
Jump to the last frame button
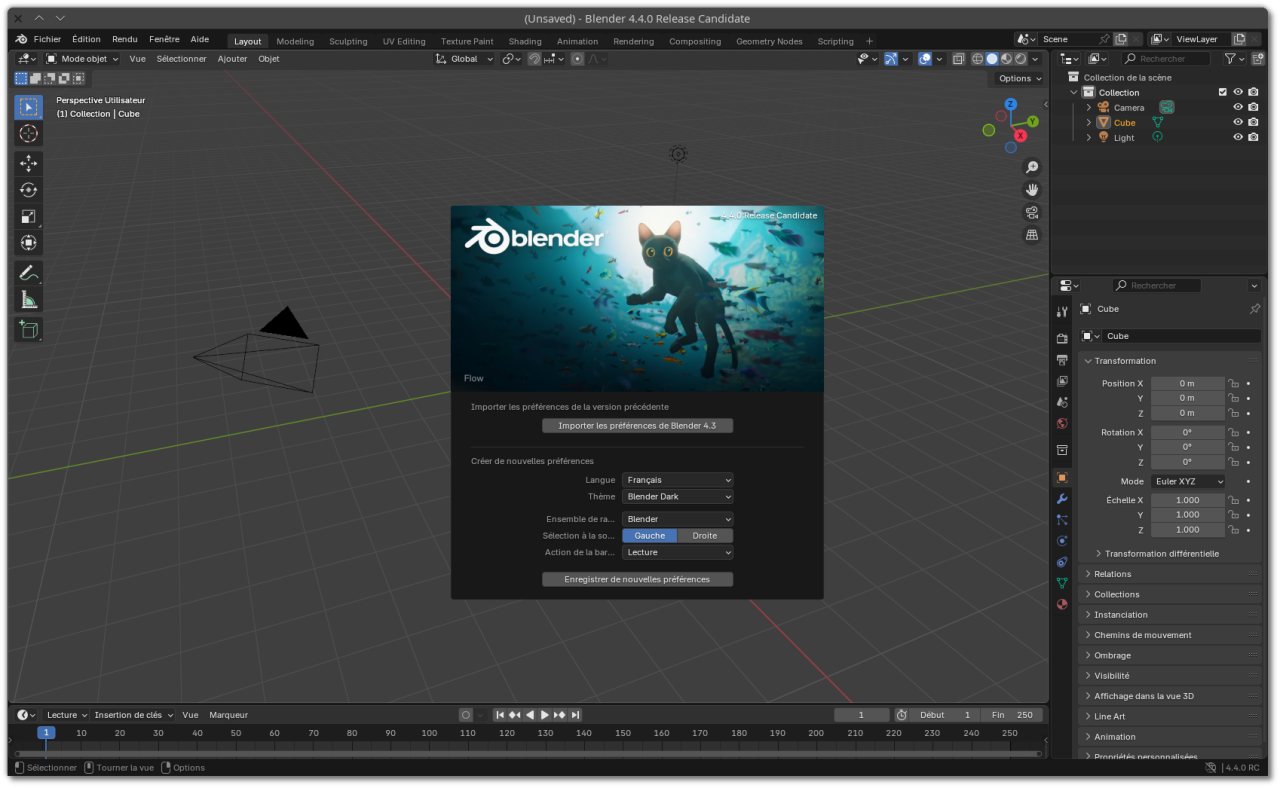tap(576, 715)
